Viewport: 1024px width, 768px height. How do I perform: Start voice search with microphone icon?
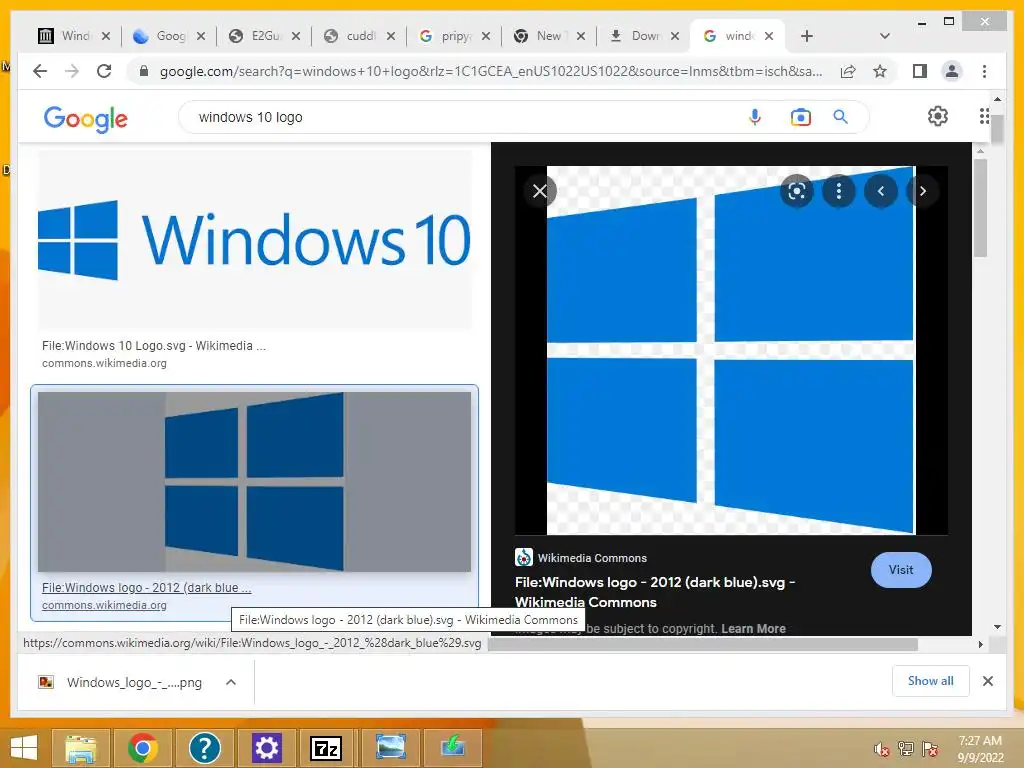755,117
